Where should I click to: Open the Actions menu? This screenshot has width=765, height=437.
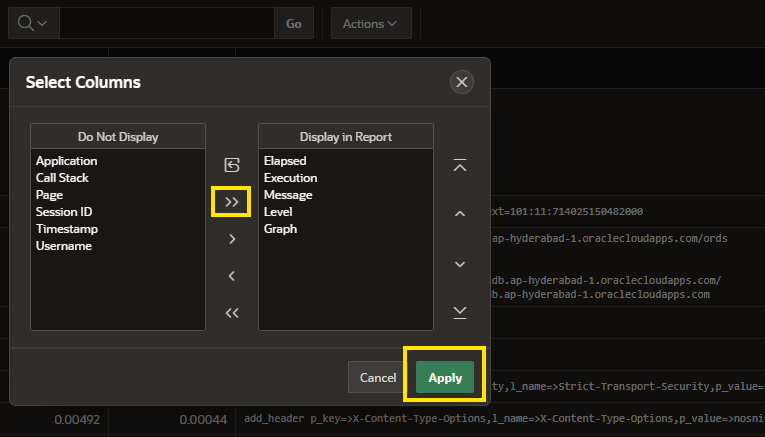pos(371,23)
